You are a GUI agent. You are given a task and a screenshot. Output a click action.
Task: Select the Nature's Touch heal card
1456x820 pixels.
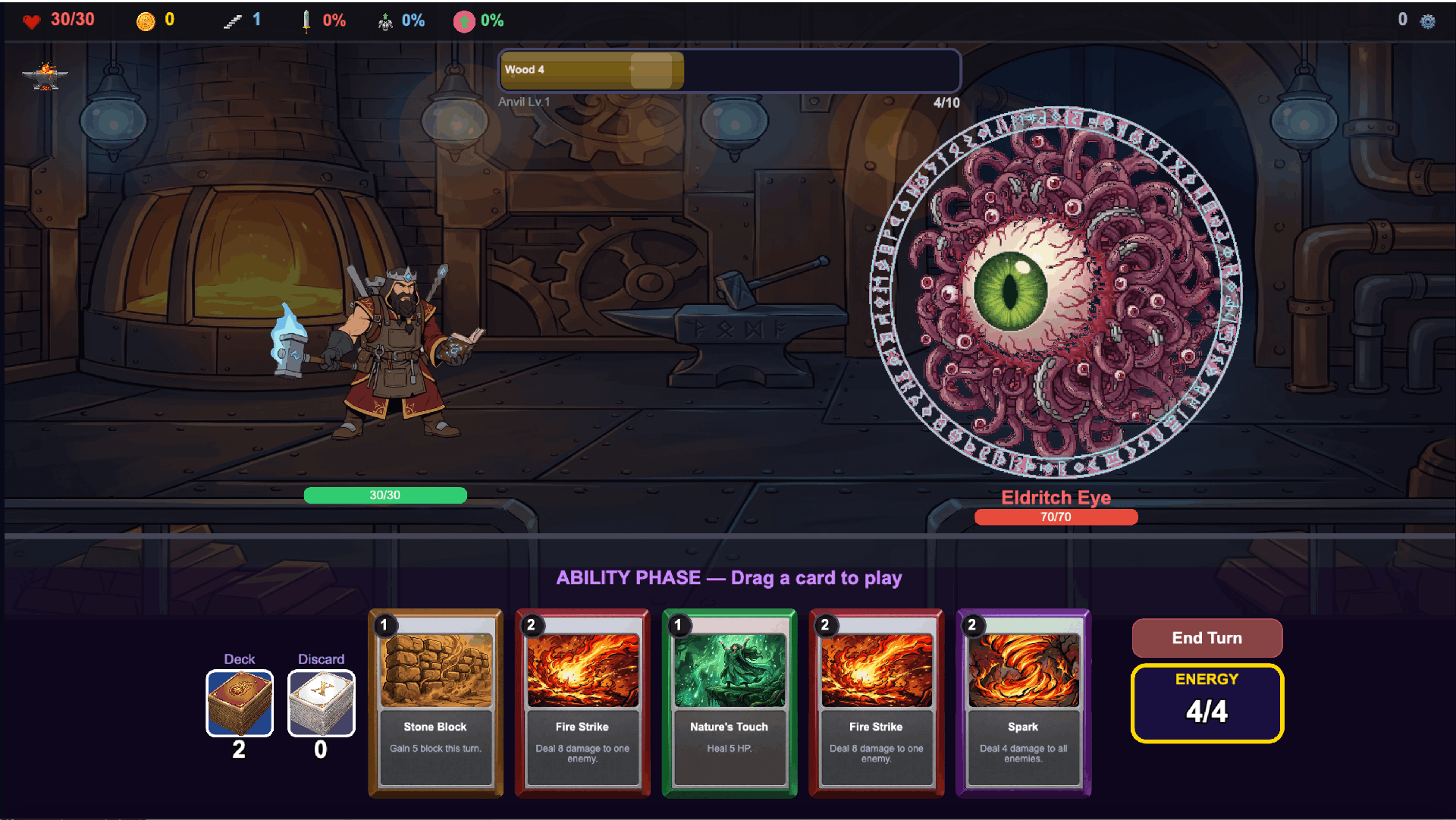[x=730, y=703]
